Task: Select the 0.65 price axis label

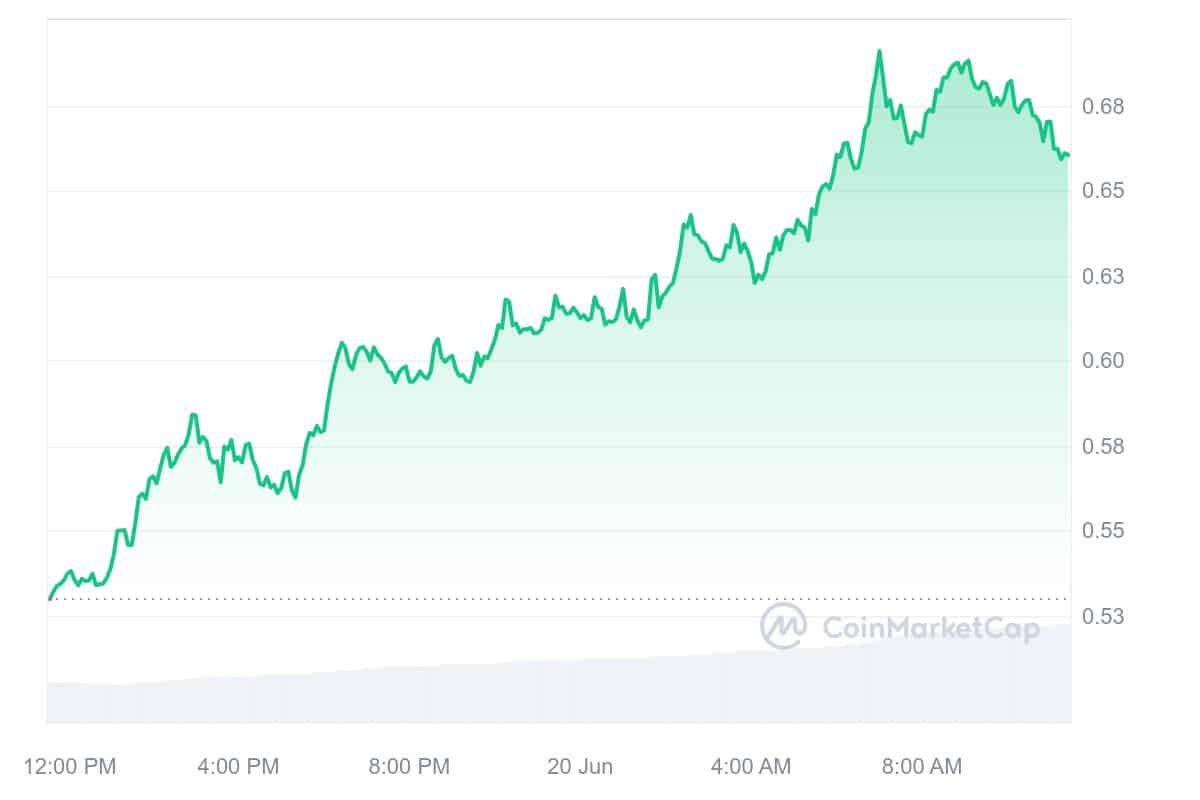Action: point(1104,190)
